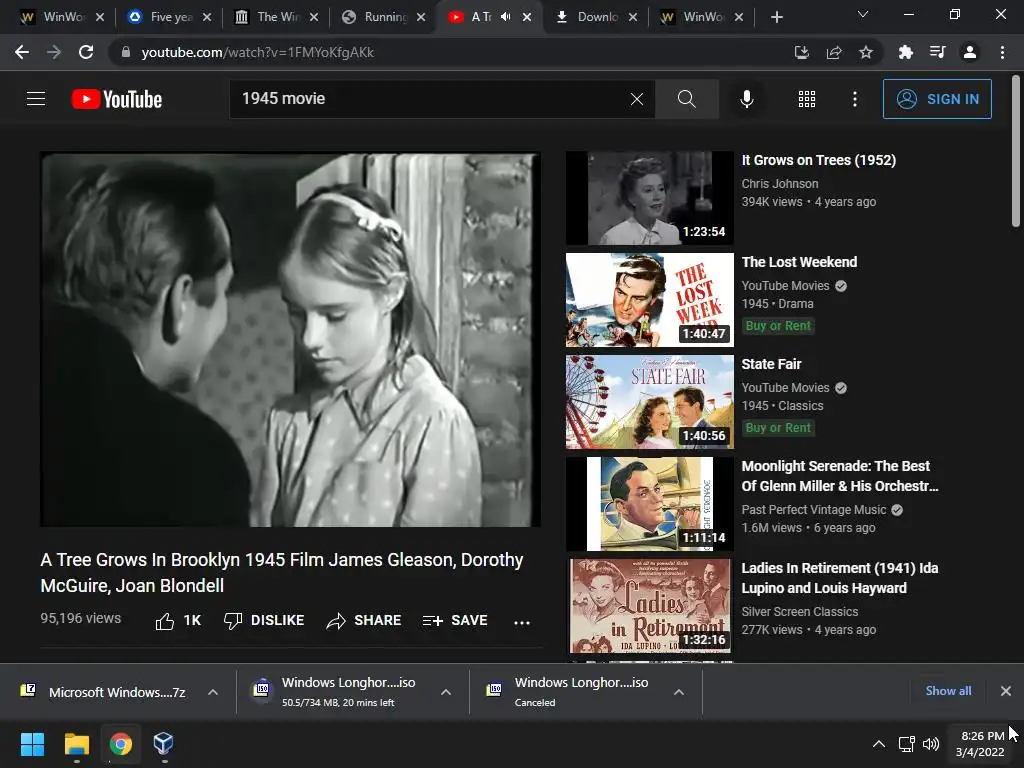
Task: Click the install app icon in address bar
Action: pos(801,52)
